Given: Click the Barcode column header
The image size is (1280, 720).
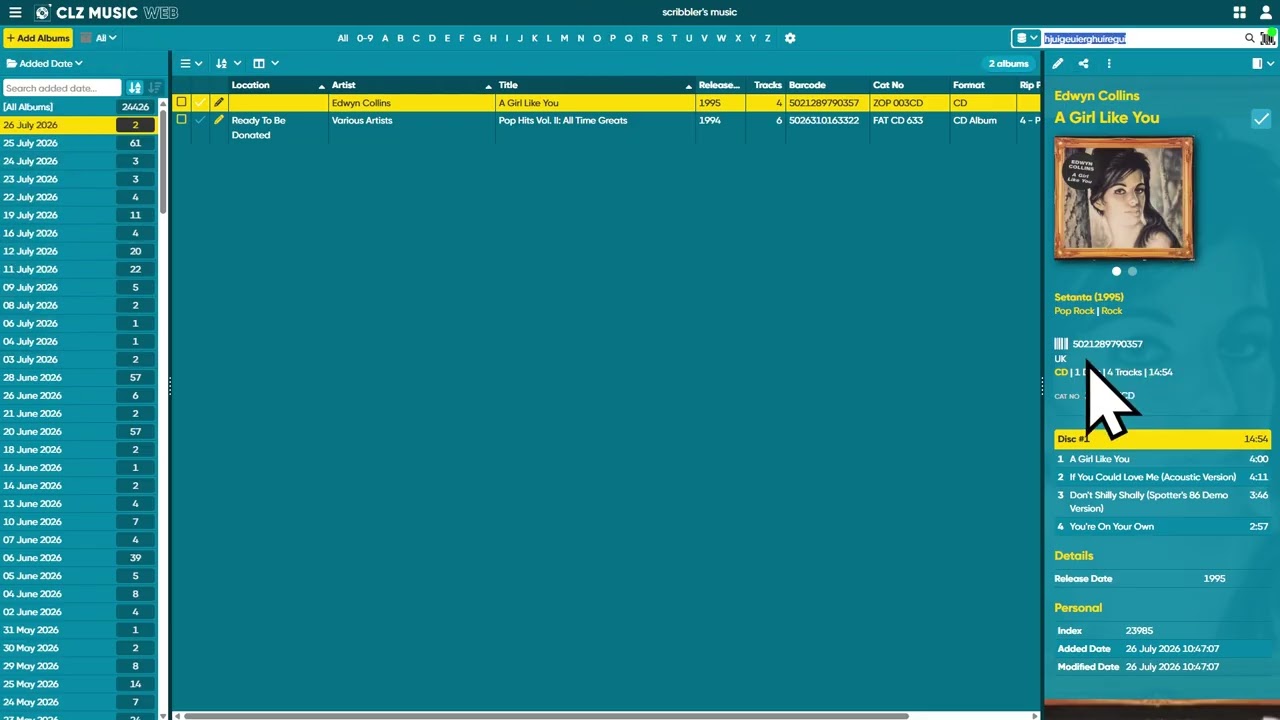Looking at the screenshot, I should click(x=827, y=85).
